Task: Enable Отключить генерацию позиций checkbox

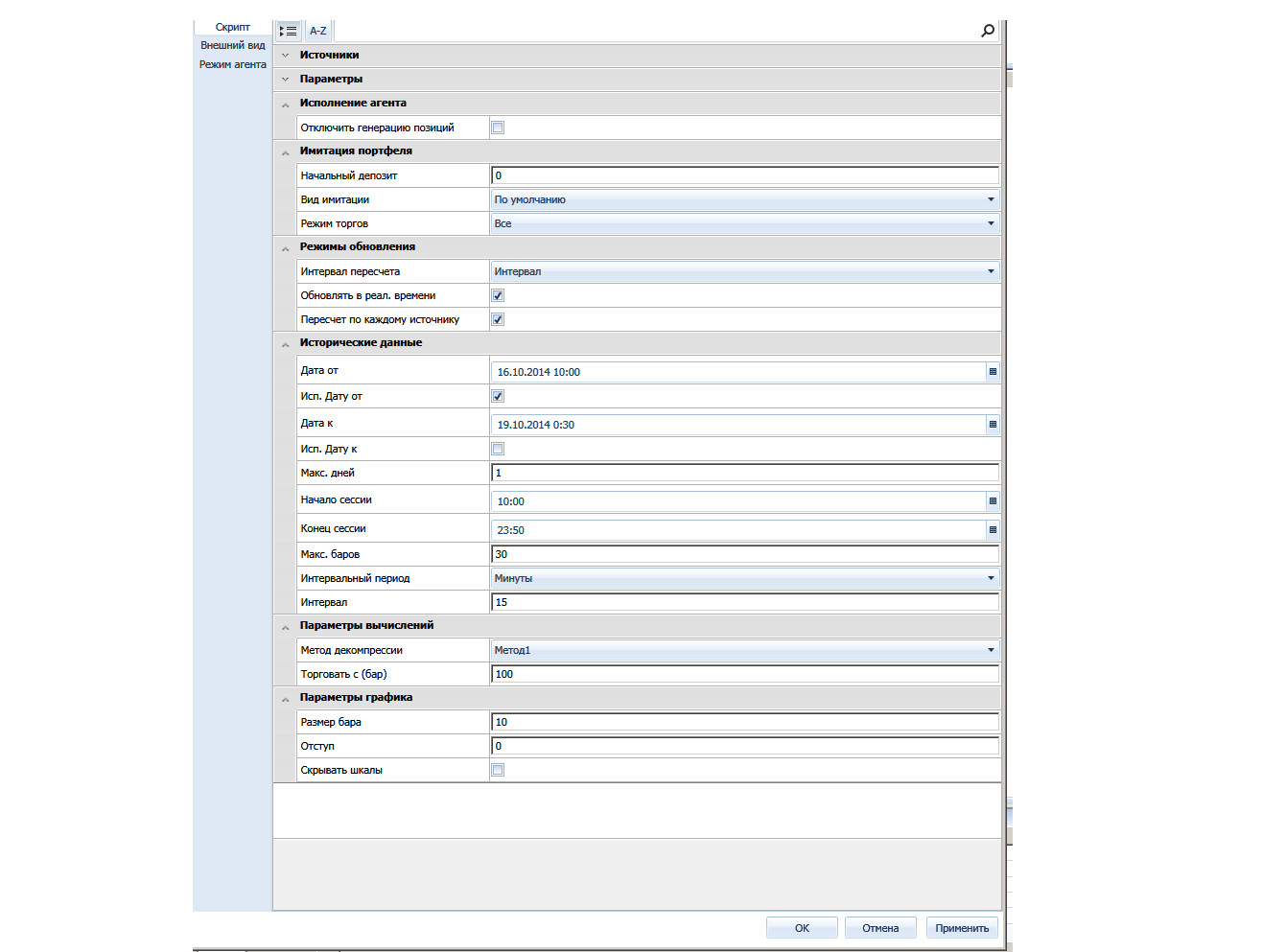Action: tap(498, 128)
